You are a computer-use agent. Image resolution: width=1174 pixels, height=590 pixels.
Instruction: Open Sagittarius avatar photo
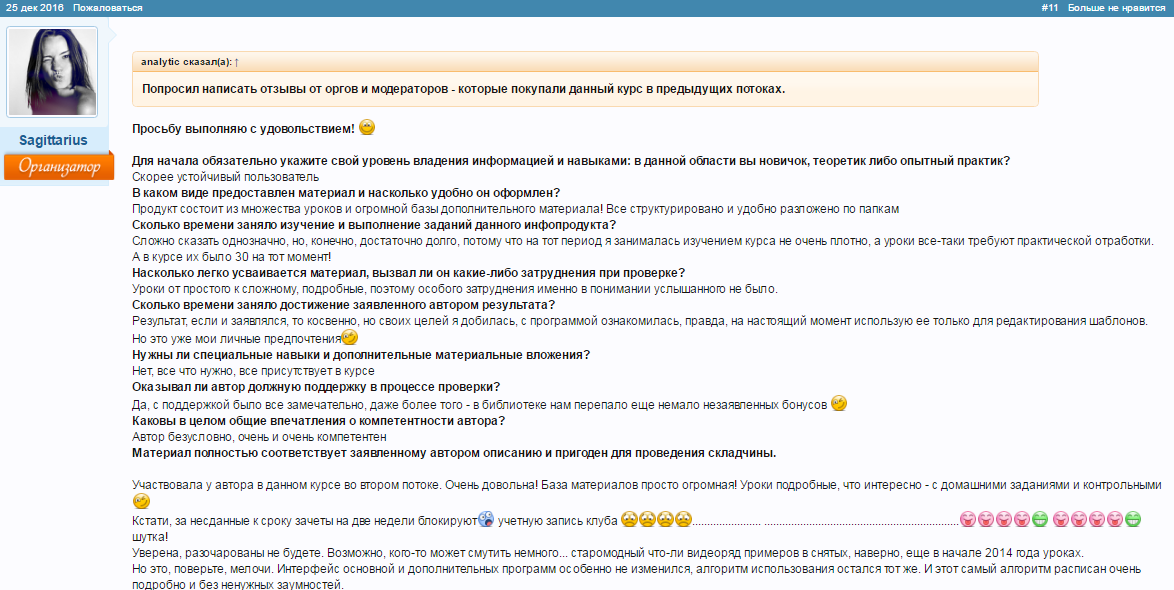click(52, 72)
